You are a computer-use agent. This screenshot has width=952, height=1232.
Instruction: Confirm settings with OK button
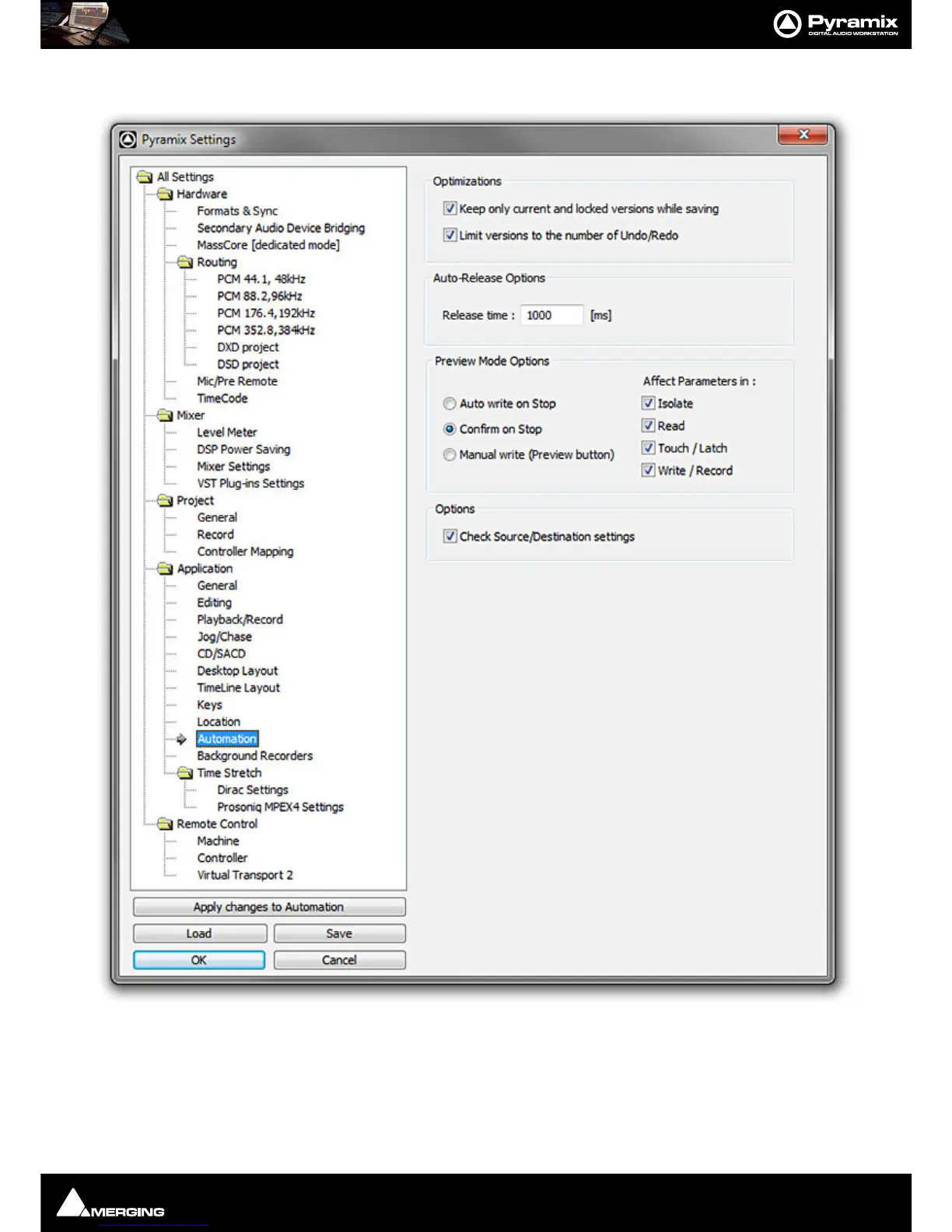tap(199, 960)
